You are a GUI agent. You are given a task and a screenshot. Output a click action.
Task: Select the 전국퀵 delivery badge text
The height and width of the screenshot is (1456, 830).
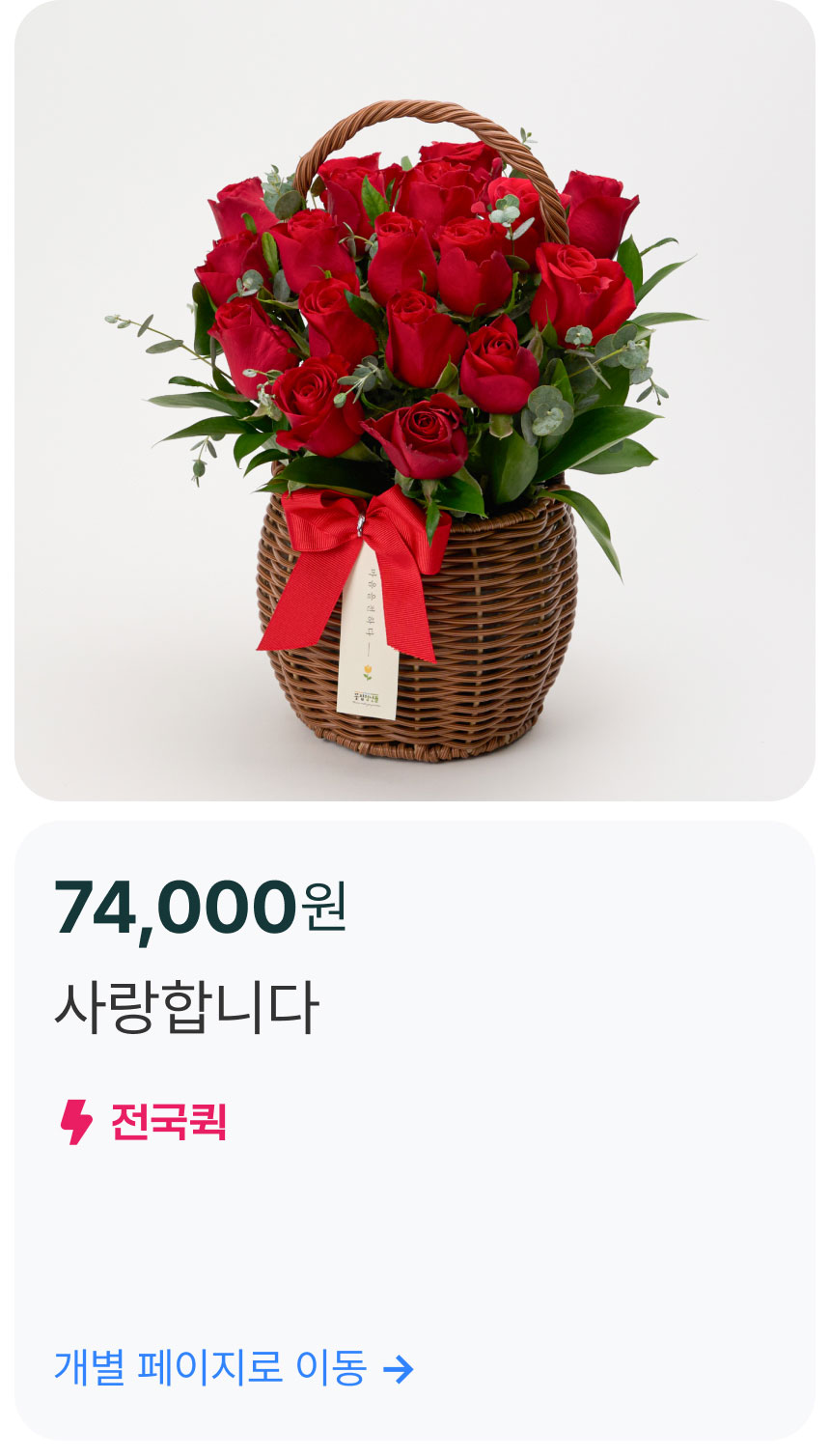tap(169, 1122)
